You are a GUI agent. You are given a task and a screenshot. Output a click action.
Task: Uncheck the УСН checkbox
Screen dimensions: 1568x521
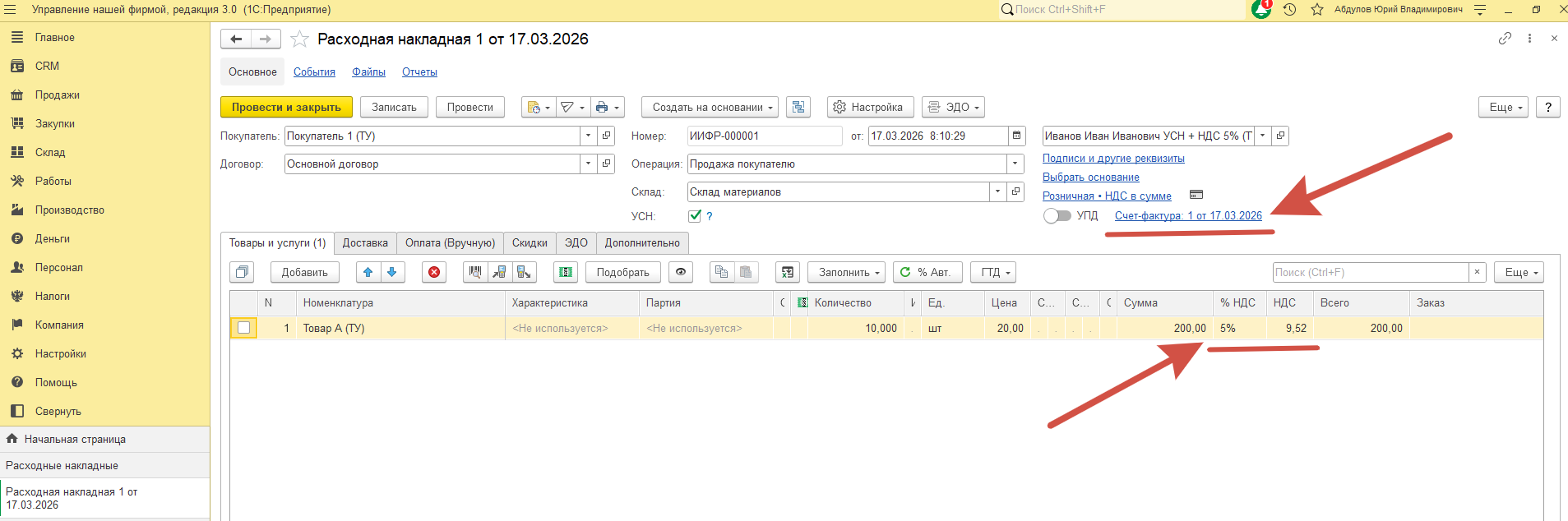pos(695,216)
